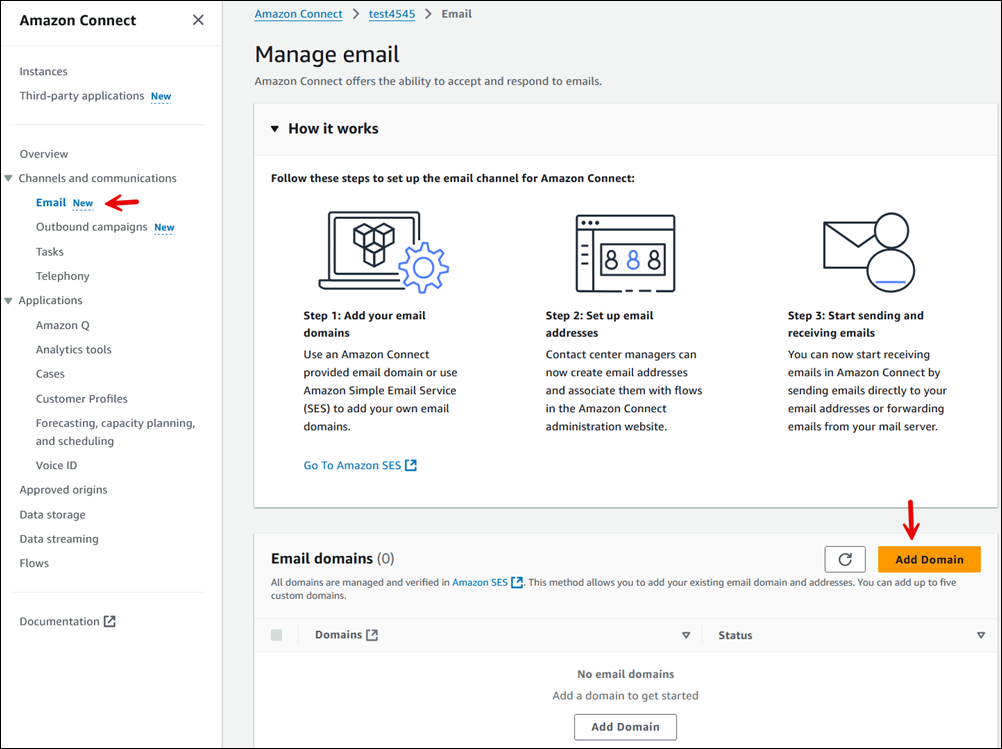
Task: Collapse the Applications section in the sidebar
Action: tap(8, 300)
